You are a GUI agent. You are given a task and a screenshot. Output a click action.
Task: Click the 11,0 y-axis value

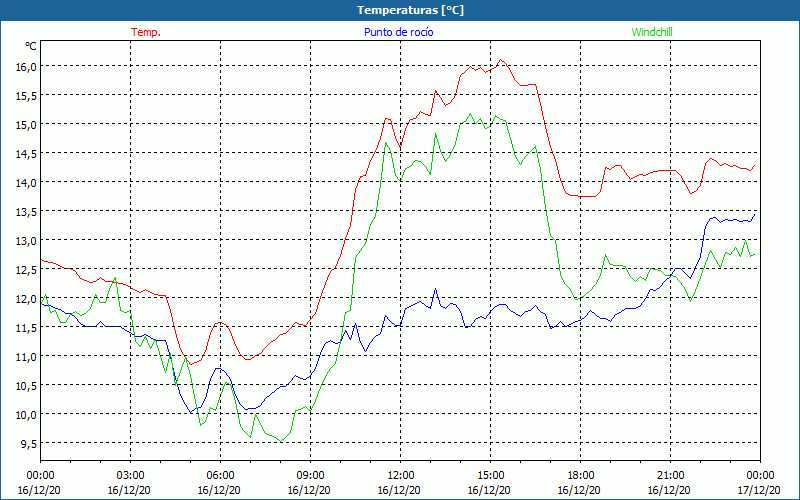26,357
